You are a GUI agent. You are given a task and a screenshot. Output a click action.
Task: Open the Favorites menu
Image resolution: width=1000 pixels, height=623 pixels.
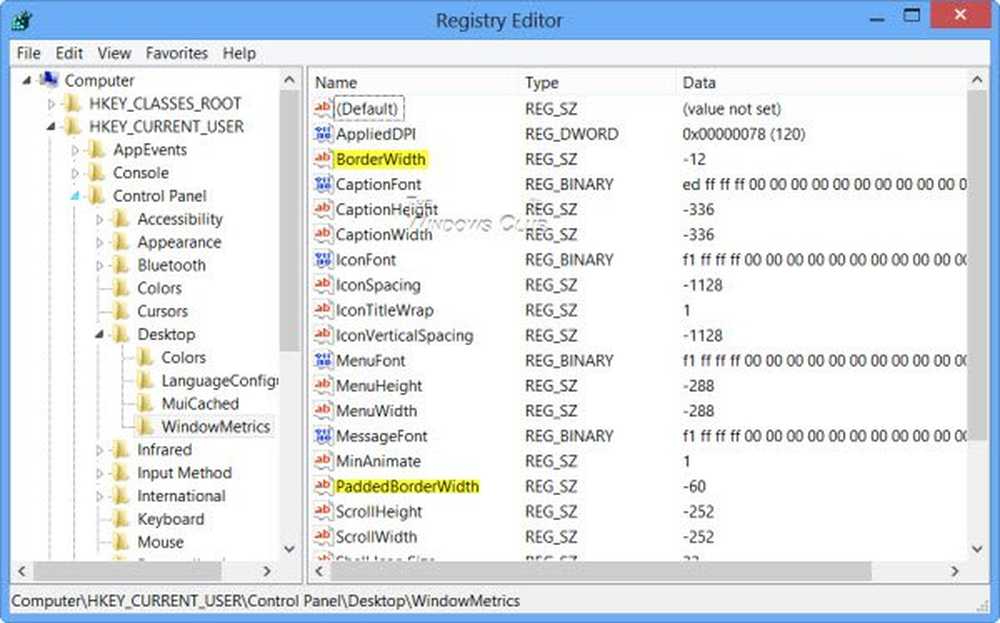(x=176, y=53)
